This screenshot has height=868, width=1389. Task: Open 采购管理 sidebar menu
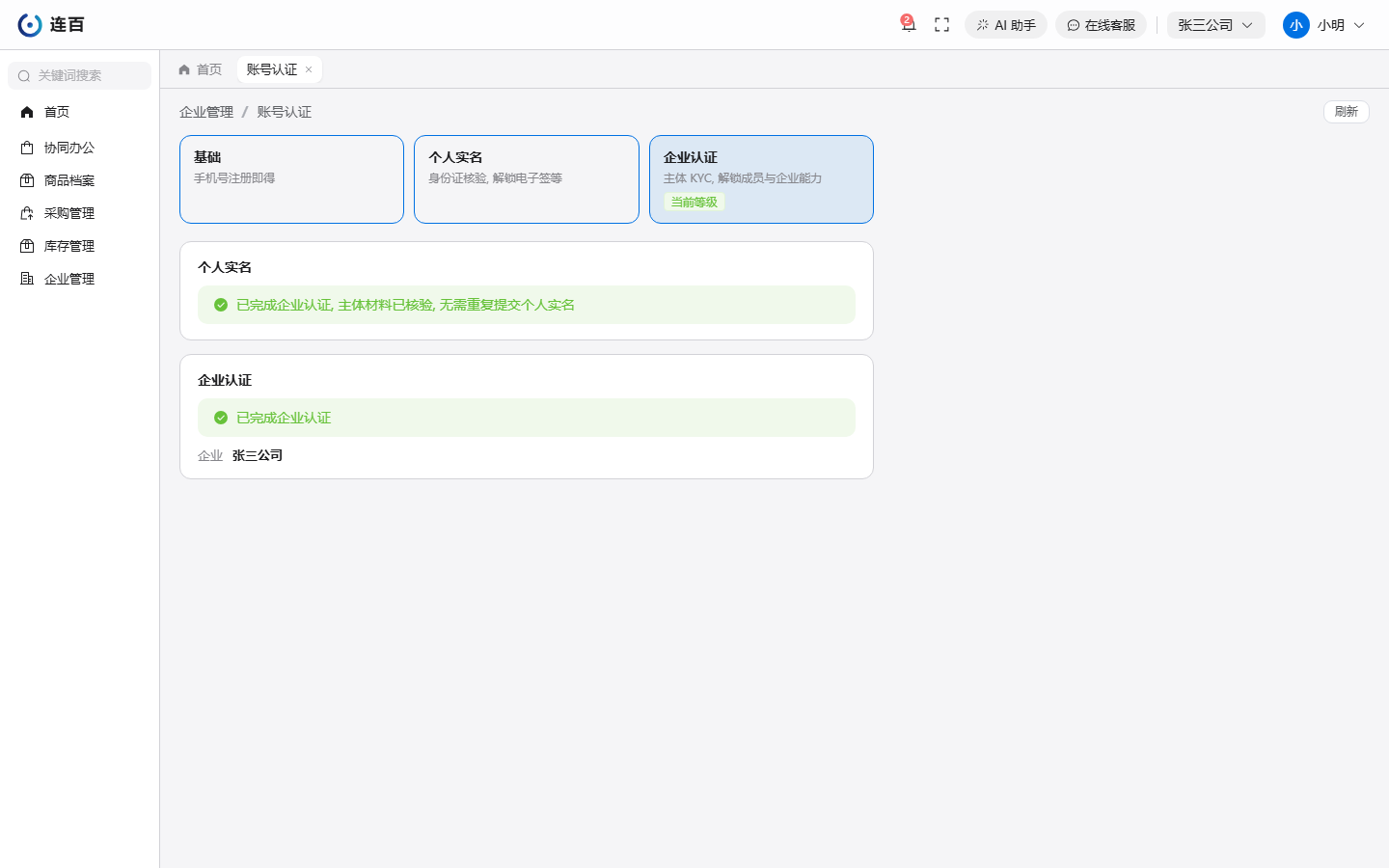[x=80, y=213]
